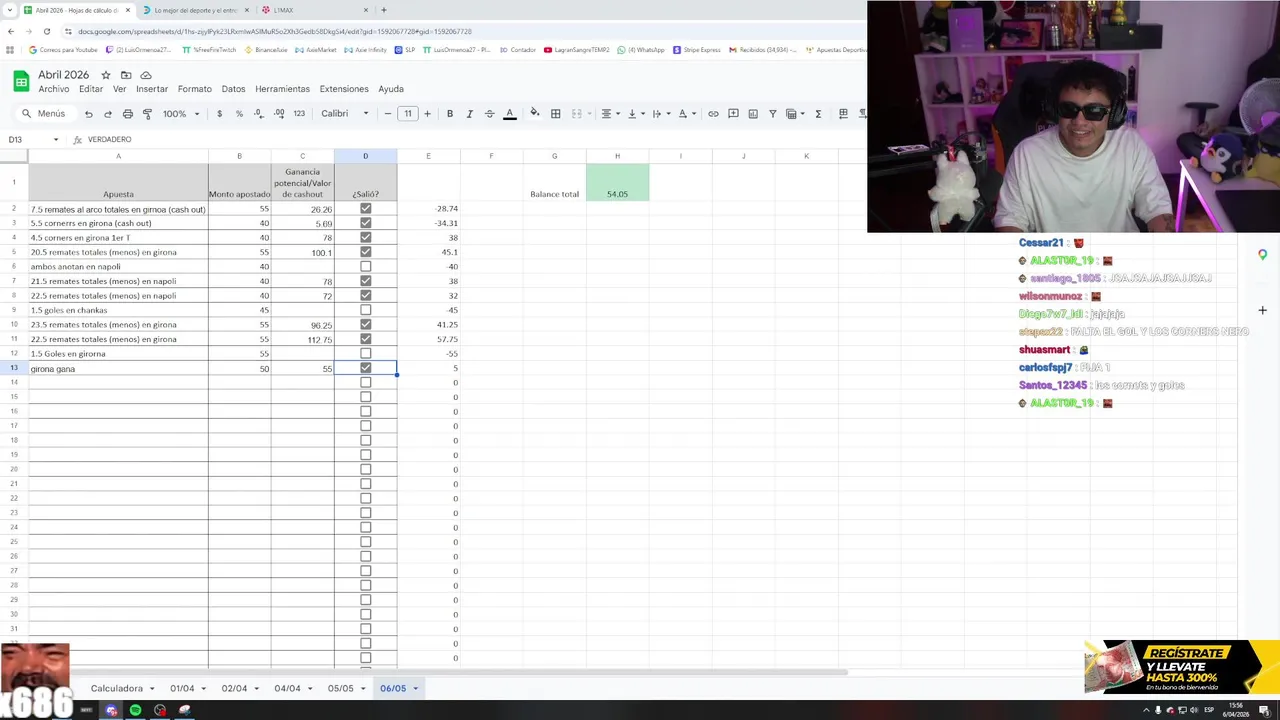This screenshot has width=1280, height=720.
Task: Open the Archivo menu
Action: point(54,89)
